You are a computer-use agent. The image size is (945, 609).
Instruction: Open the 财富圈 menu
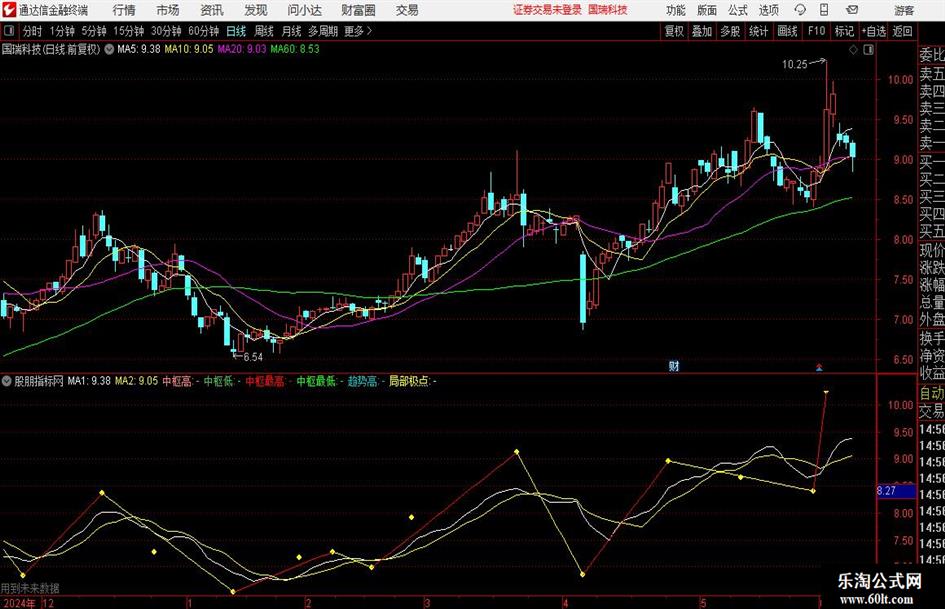358,10
